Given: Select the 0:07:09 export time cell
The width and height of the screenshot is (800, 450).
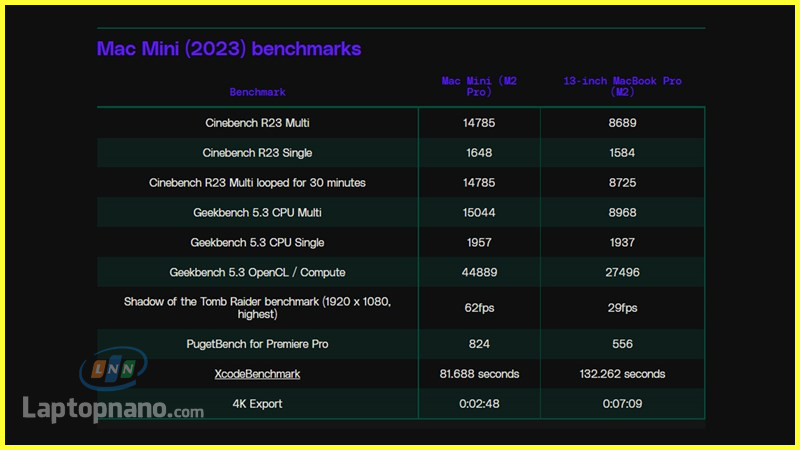Looking at the screenshot, I should [x=622, y=404].
